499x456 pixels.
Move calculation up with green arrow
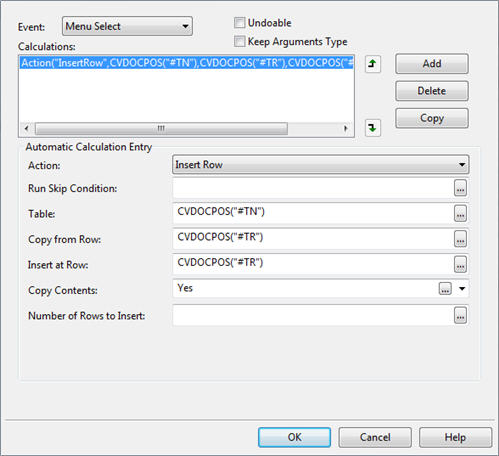(x=372, y=64)
